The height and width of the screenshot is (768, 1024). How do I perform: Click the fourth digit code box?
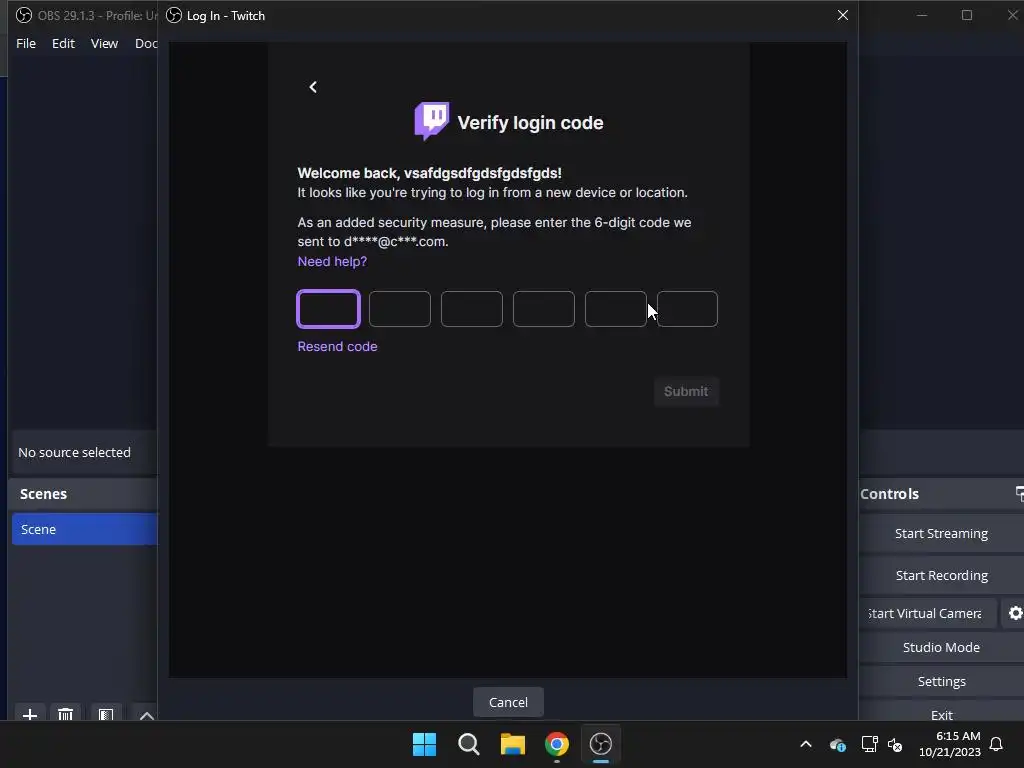(543, 309)
